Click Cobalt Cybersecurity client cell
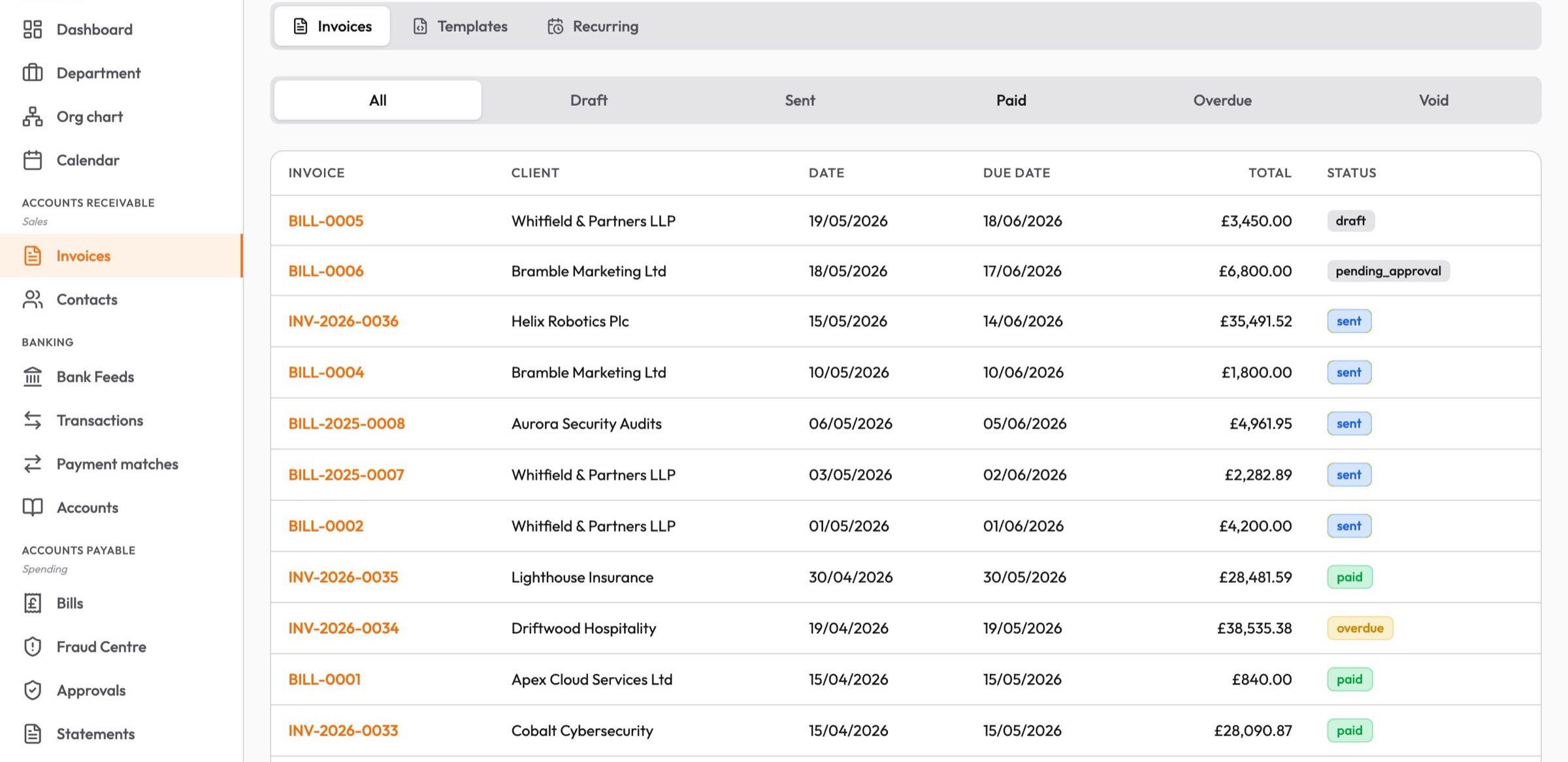1568x762 pixels. tap(582, 731)
